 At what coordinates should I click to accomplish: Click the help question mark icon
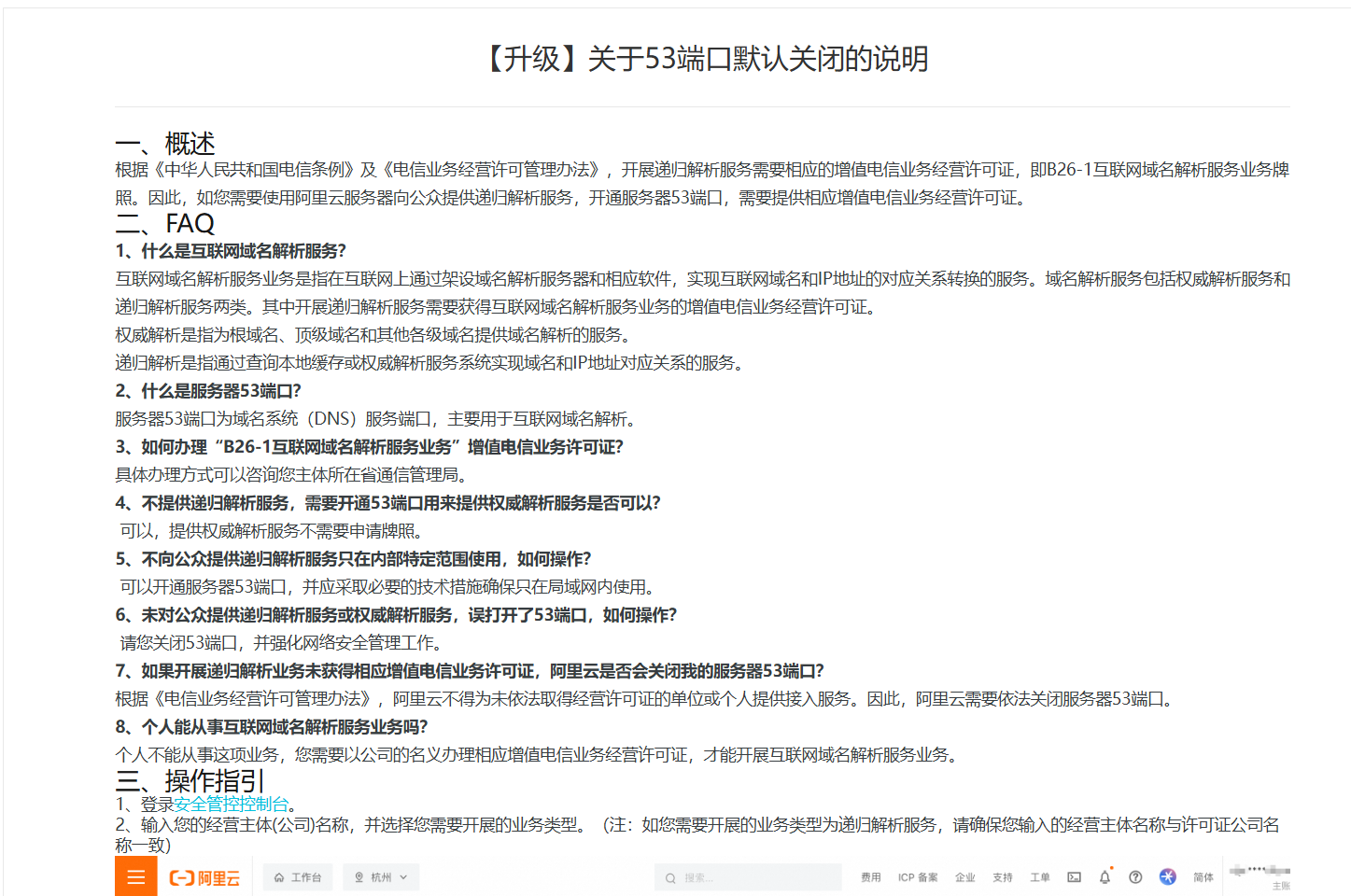pos(1135,877)
